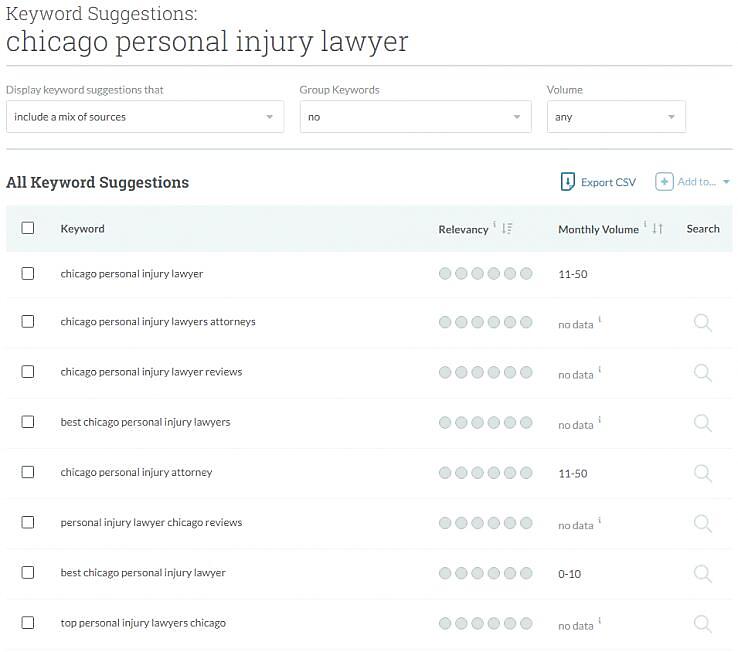
Task: Click search icon for 'chicago personal injury attorney'
Action: coord(702,472)
